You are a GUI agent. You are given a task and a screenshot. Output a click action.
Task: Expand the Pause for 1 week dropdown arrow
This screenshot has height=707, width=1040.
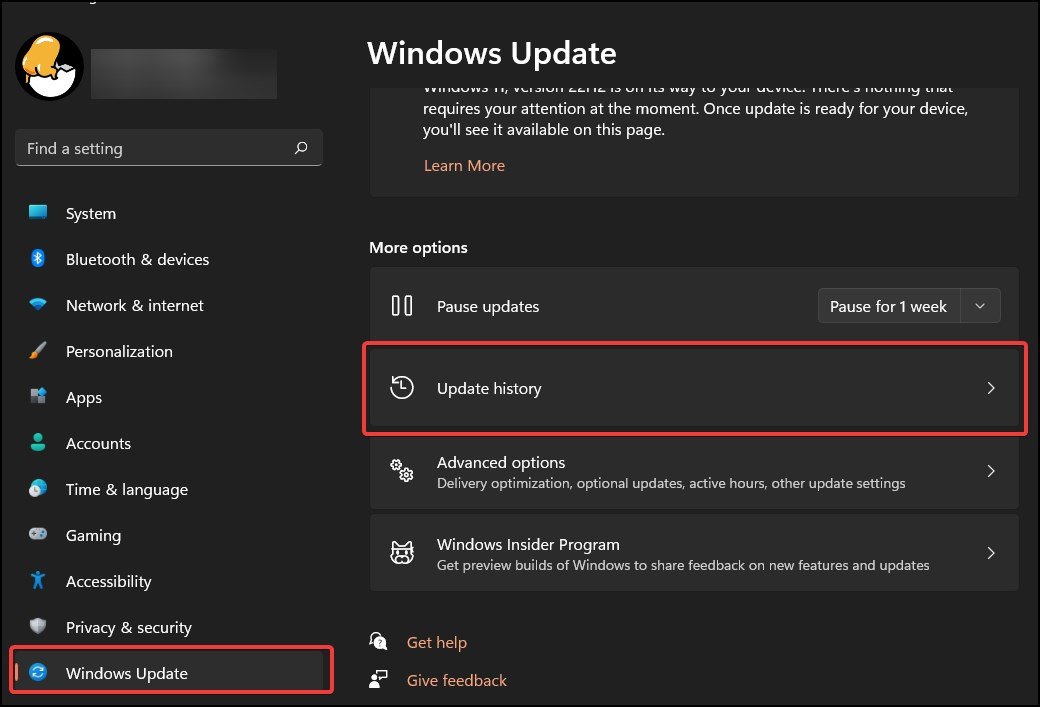click(x=980, y=306)
